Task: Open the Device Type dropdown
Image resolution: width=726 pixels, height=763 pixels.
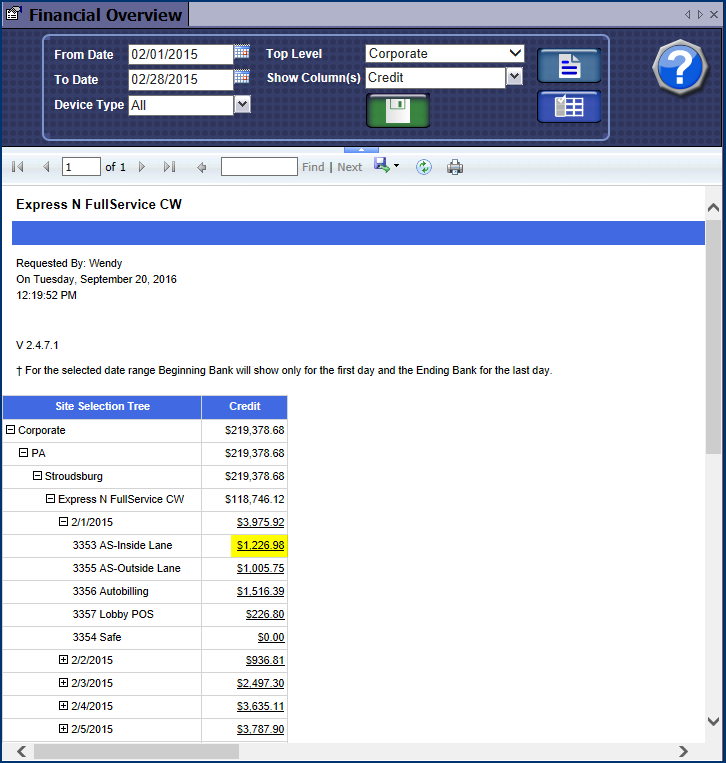Action: point(241,104)
